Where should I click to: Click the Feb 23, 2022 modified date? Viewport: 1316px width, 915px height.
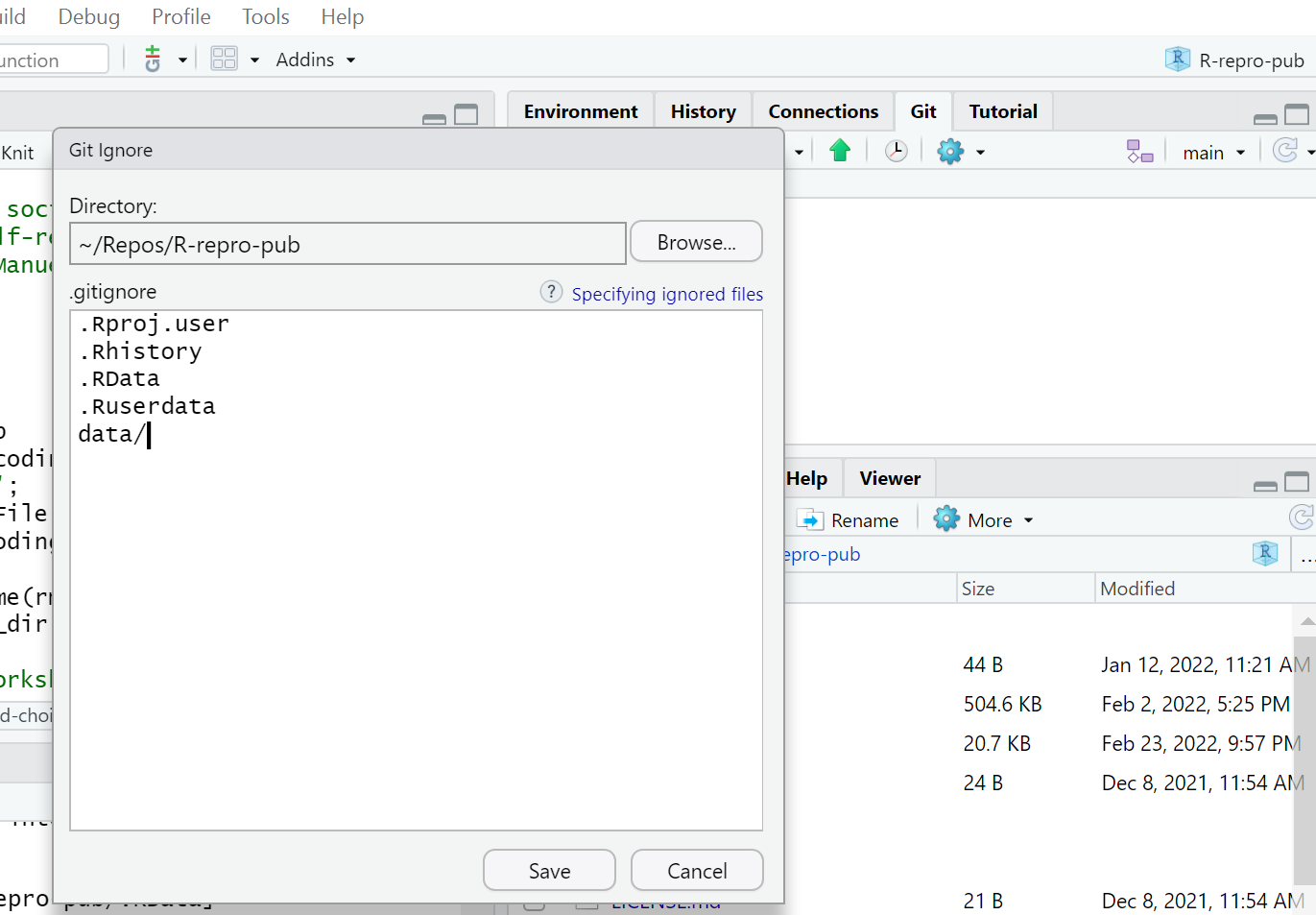pyautogui.click(x=1201, y=743)
